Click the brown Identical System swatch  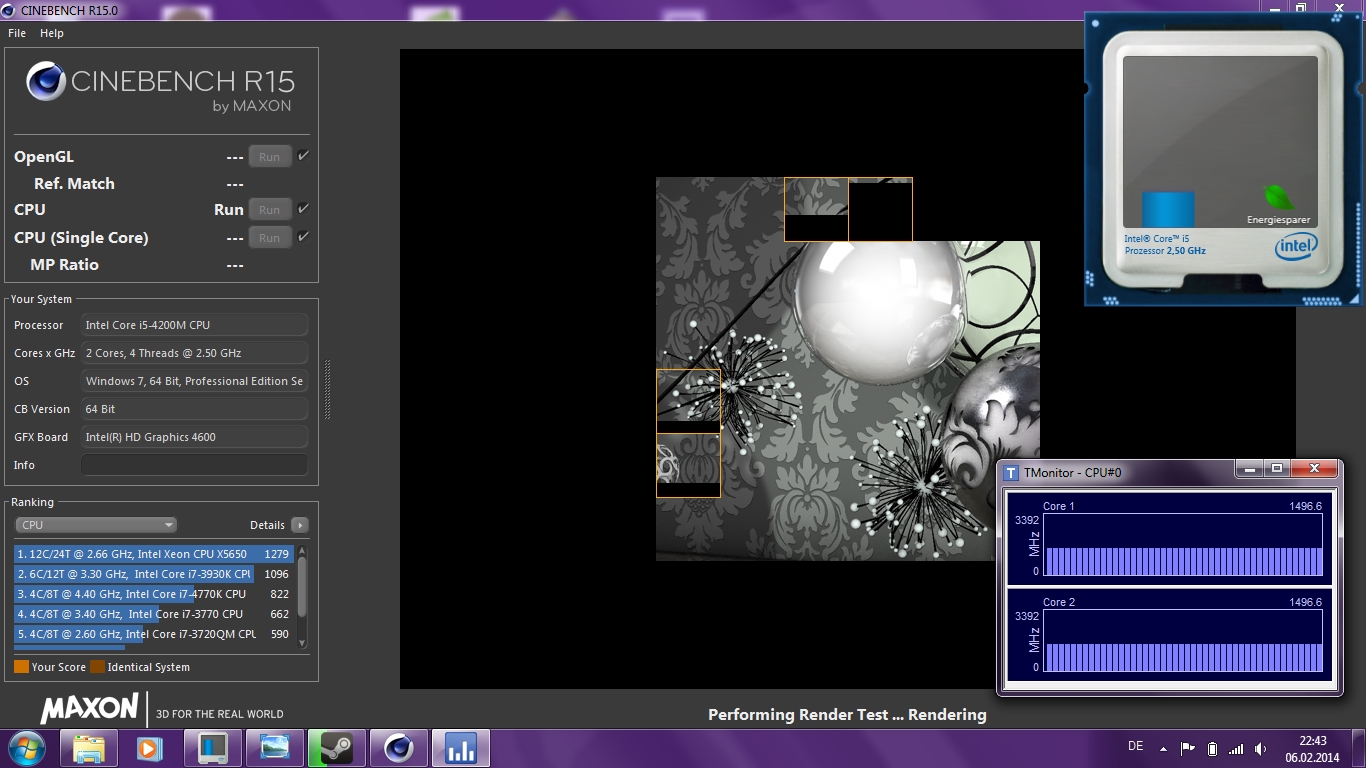coord(97,667)
